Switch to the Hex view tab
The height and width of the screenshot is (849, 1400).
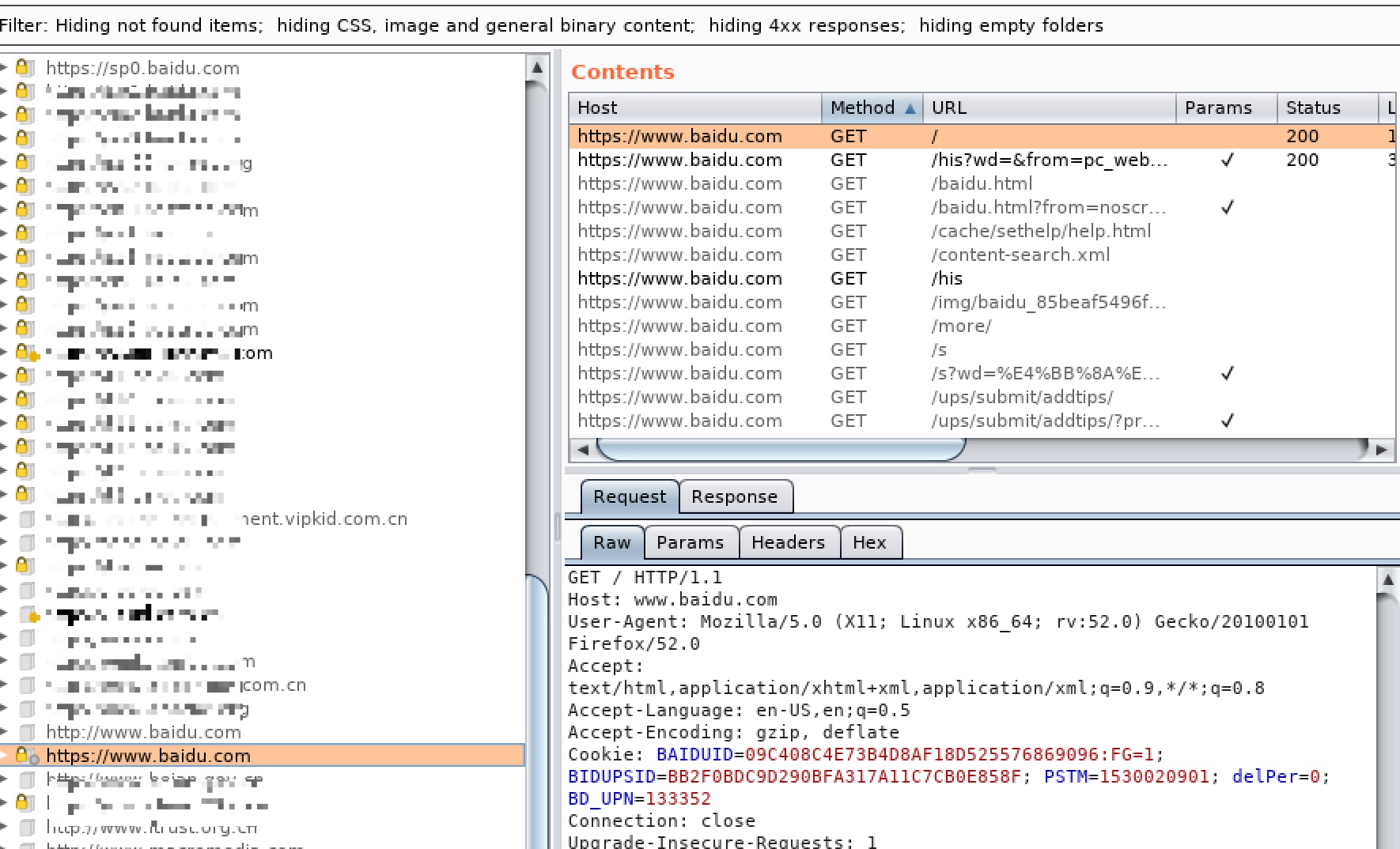870,542
